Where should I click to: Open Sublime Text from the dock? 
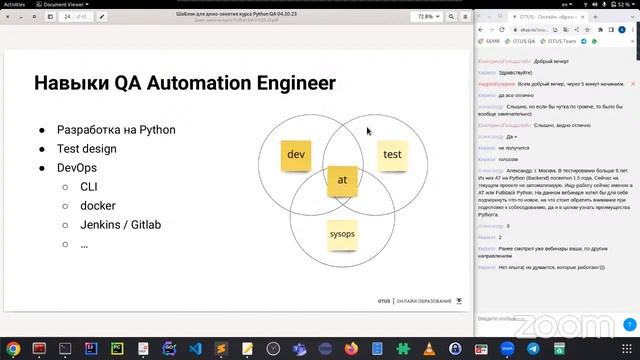(x=221, y=349)
